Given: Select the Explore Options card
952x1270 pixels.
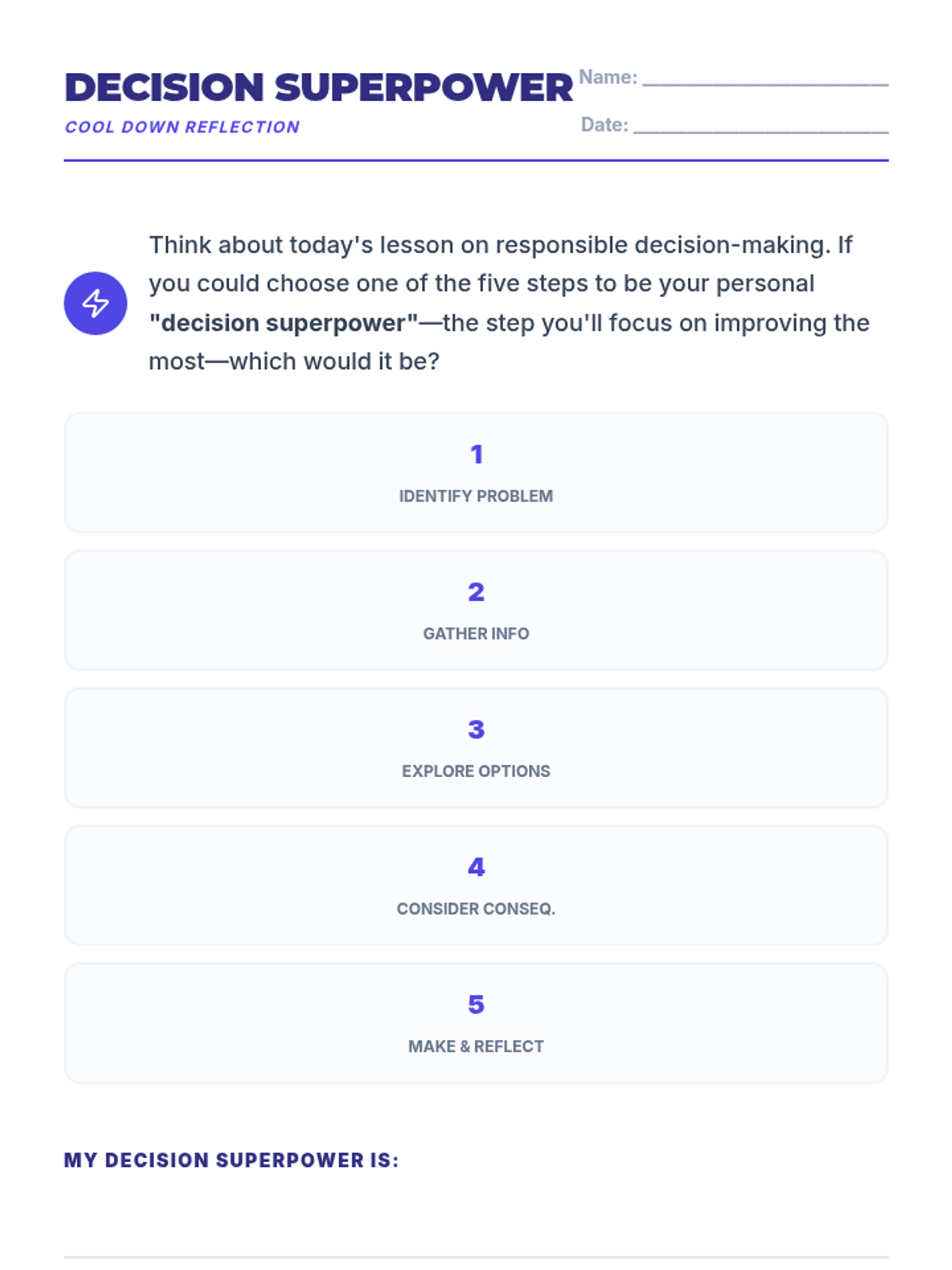Looking at the screenshot, I should point(476,748).
